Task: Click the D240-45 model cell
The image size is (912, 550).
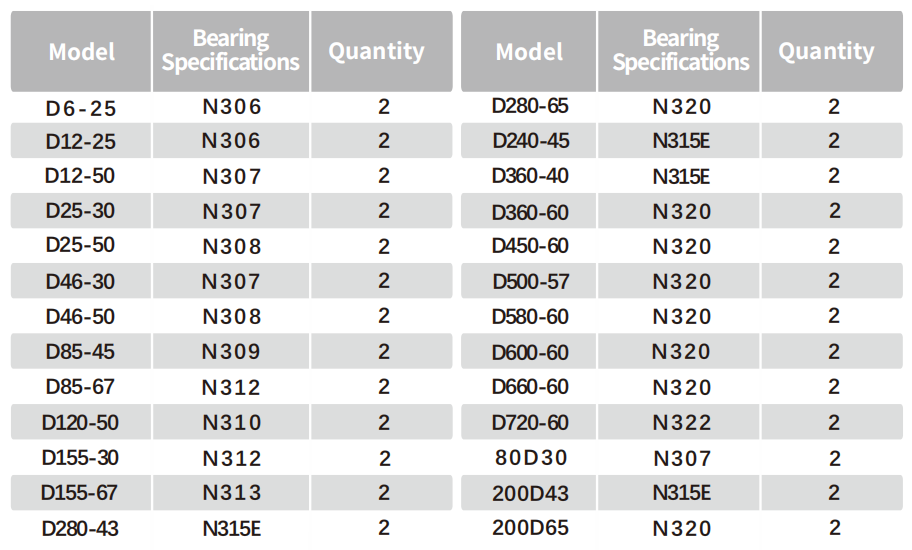Action: pyautogui.click(x=530, y=142)
